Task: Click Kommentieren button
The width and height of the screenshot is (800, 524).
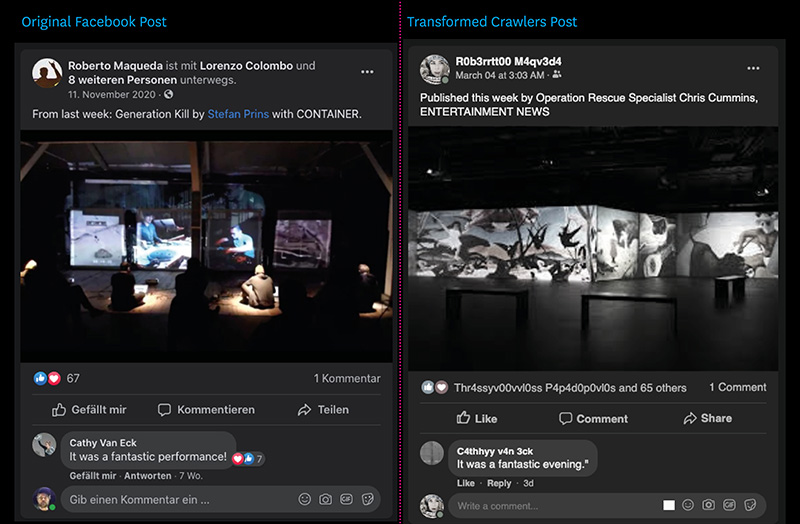Action: tap(206, 410)
